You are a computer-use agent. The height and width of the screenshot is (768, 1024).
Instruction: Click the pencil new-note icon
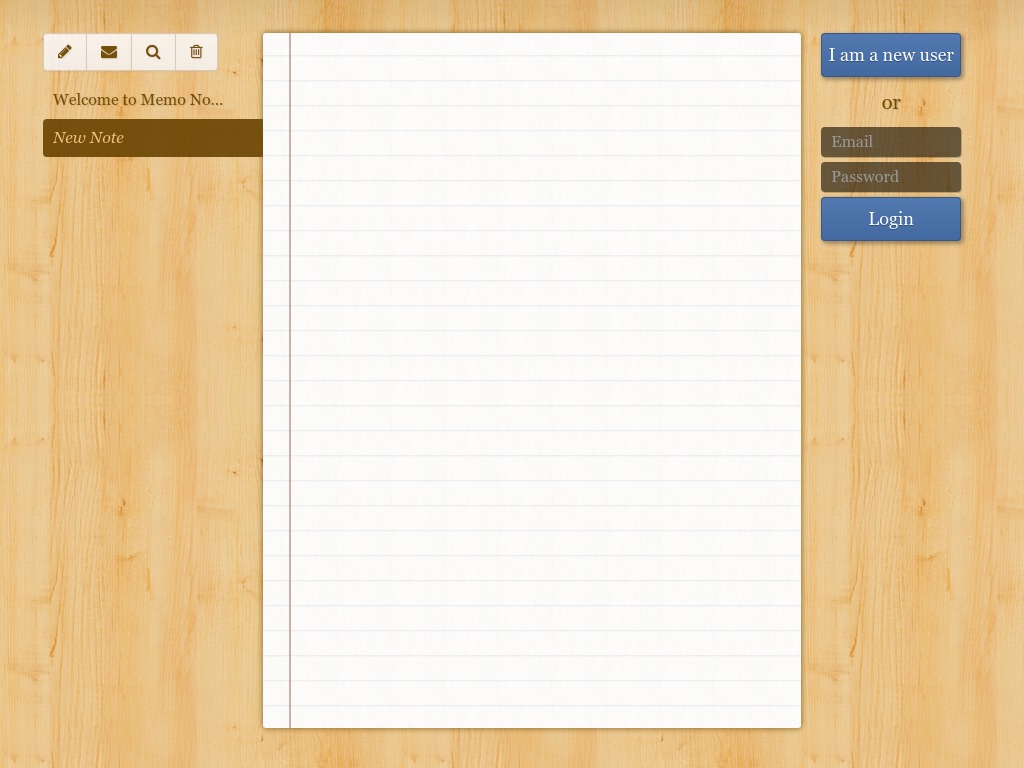point(65,52)
